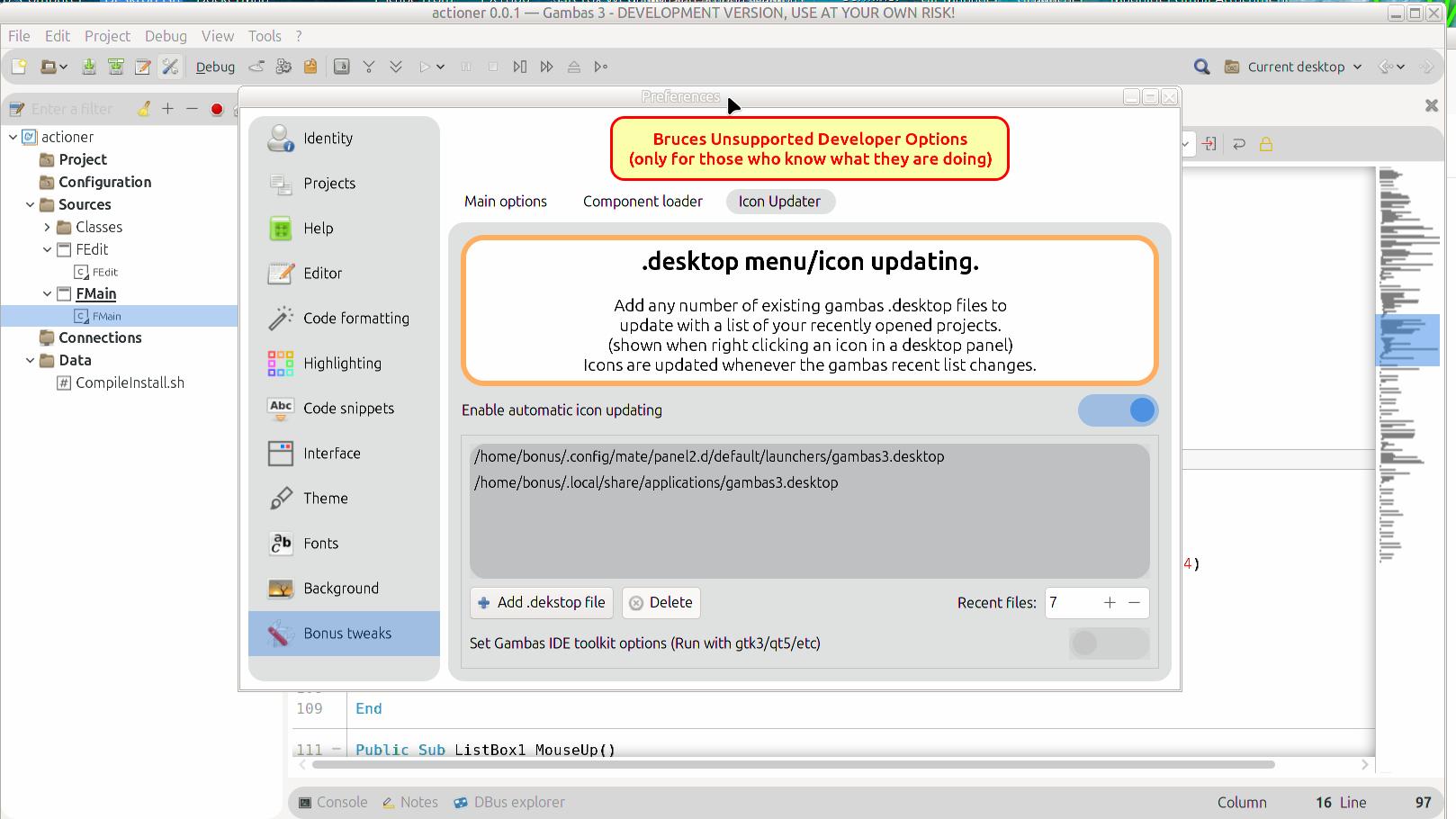This screenshot has height=819, width=1456.
Task: Select the gambas3.desktop launchers path entry
Action: tap(709, 457)
